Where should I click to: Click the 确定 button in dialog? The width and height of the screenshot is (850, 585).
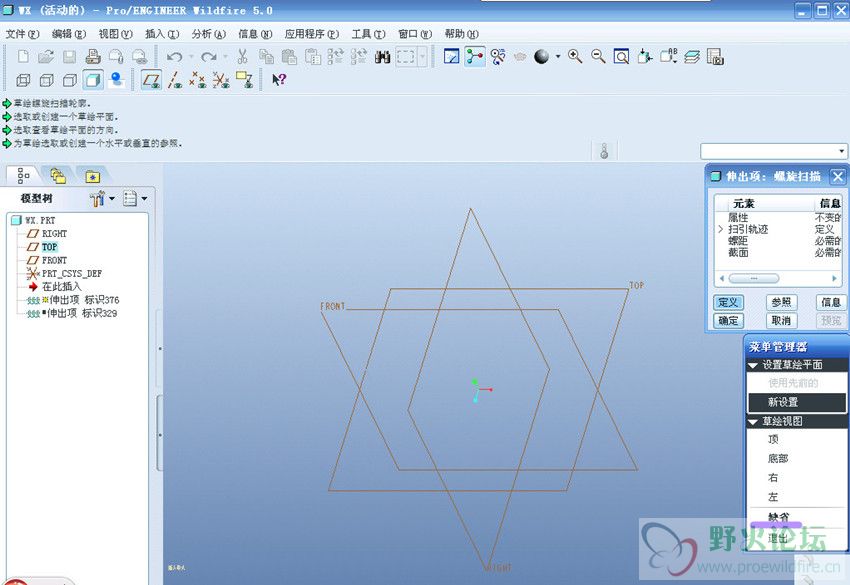tap(728, 320)
